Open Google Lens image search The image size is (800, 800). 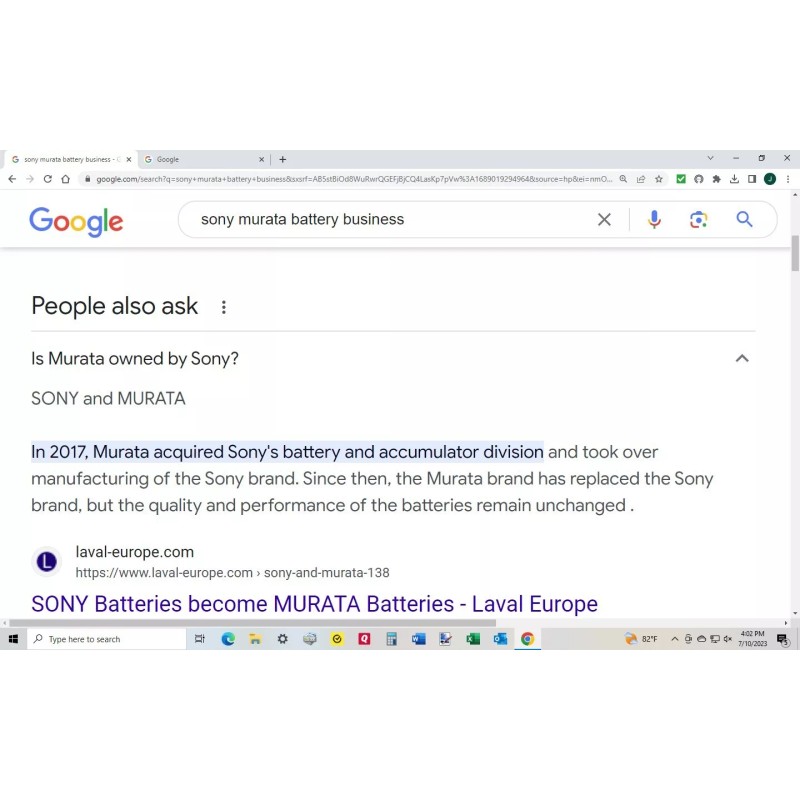699,220
